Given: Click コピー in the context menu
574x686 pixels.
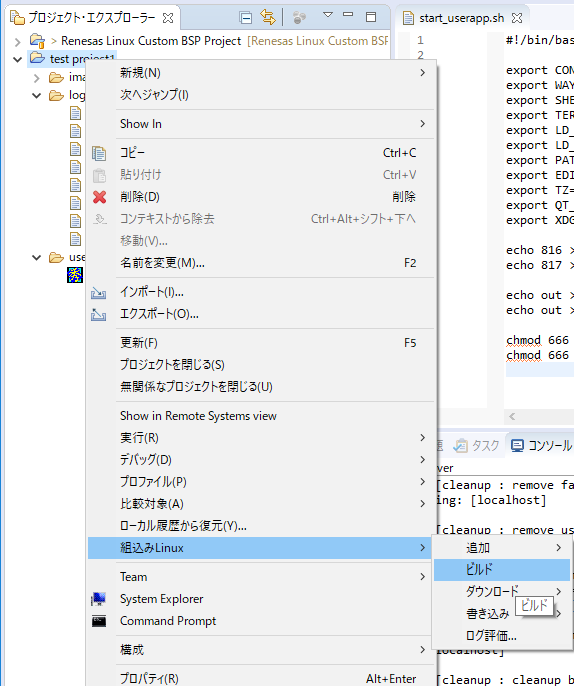Looking at the screenshot, I should [262, 153].
